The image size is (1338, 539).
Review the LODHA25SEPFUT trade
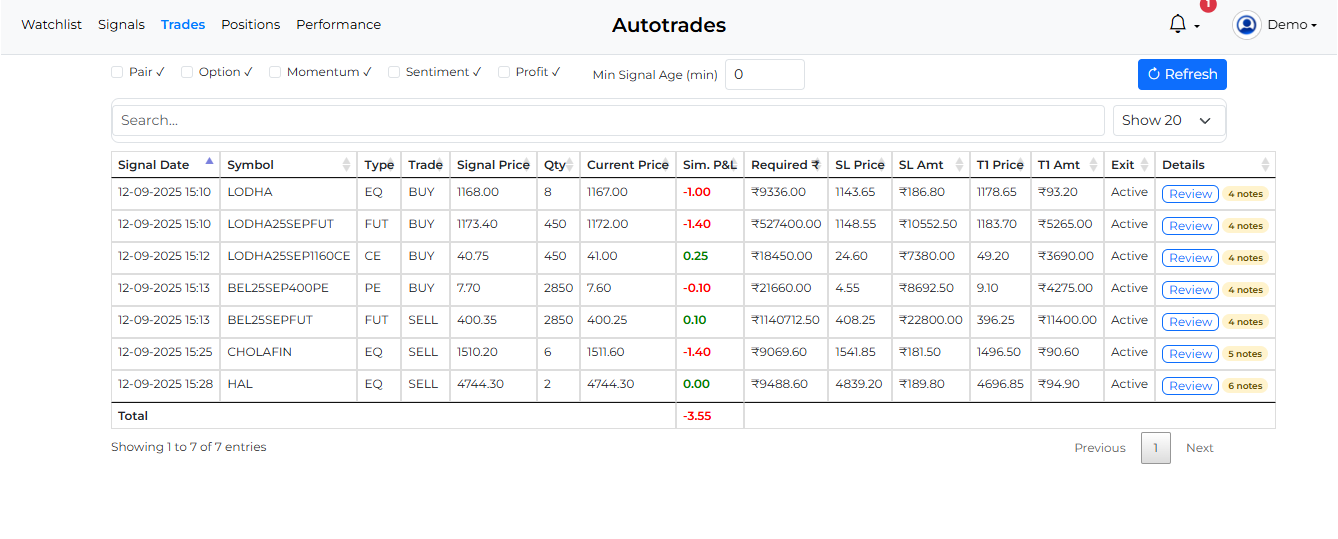click(x=1190, y=226)
